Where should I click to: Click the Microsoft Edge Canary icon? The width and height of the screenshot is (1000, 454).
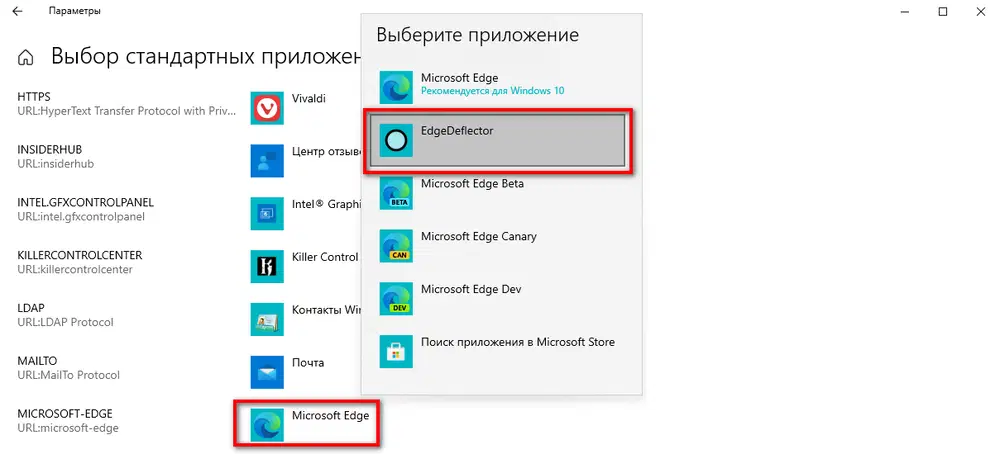click(396, 246)
